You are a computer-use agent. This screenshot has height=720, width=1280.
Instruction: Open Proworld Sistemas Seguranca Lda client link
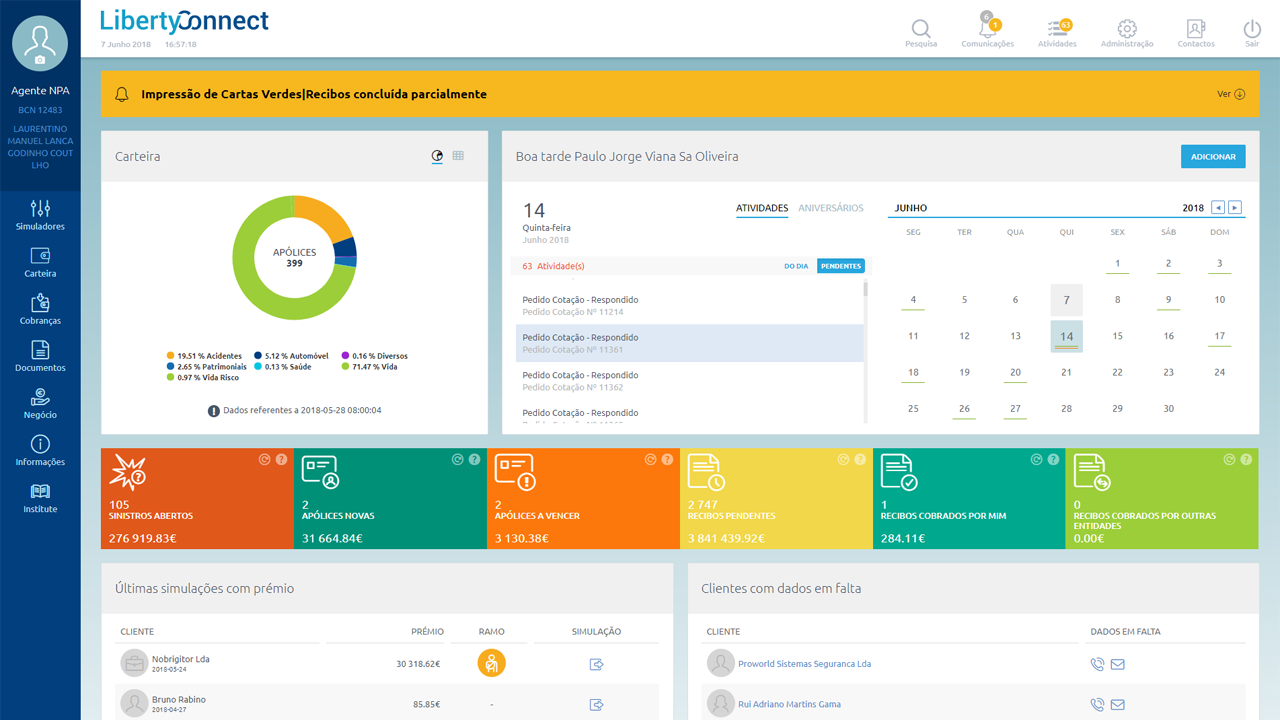pos(804,664)
